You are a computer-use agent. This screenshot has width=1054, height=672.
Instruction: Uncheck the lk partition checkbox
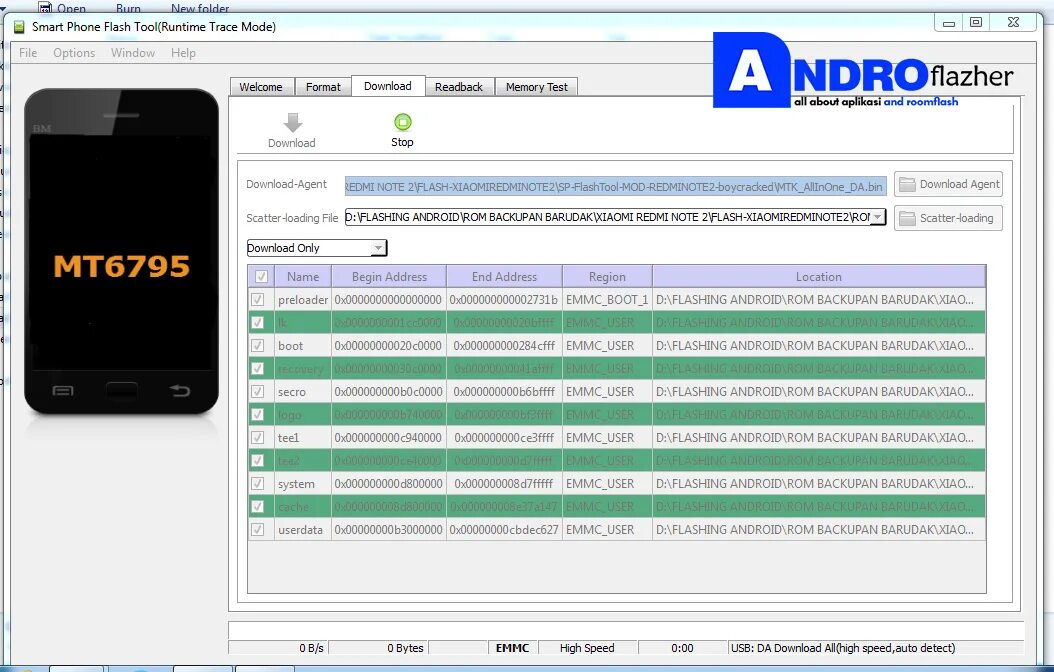(257, 323)
